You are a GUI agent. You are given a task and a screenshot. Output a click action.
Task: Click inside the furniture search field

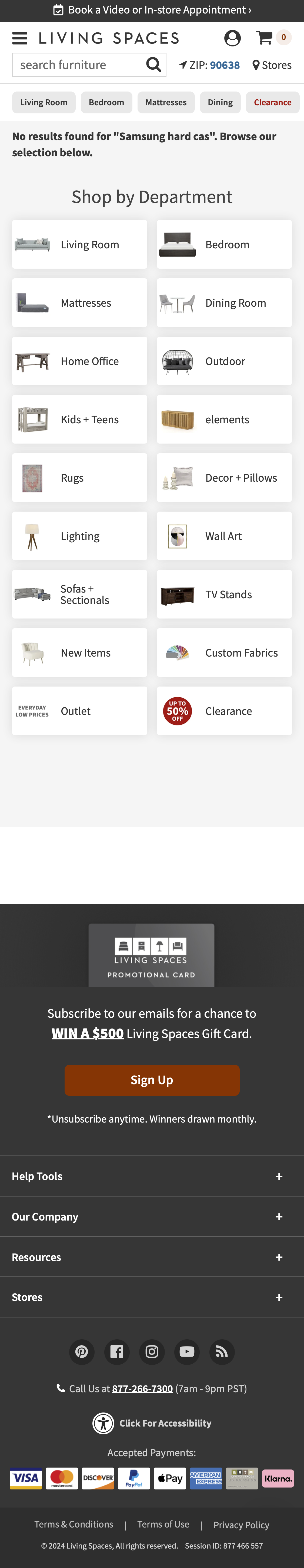click(79, 65)
